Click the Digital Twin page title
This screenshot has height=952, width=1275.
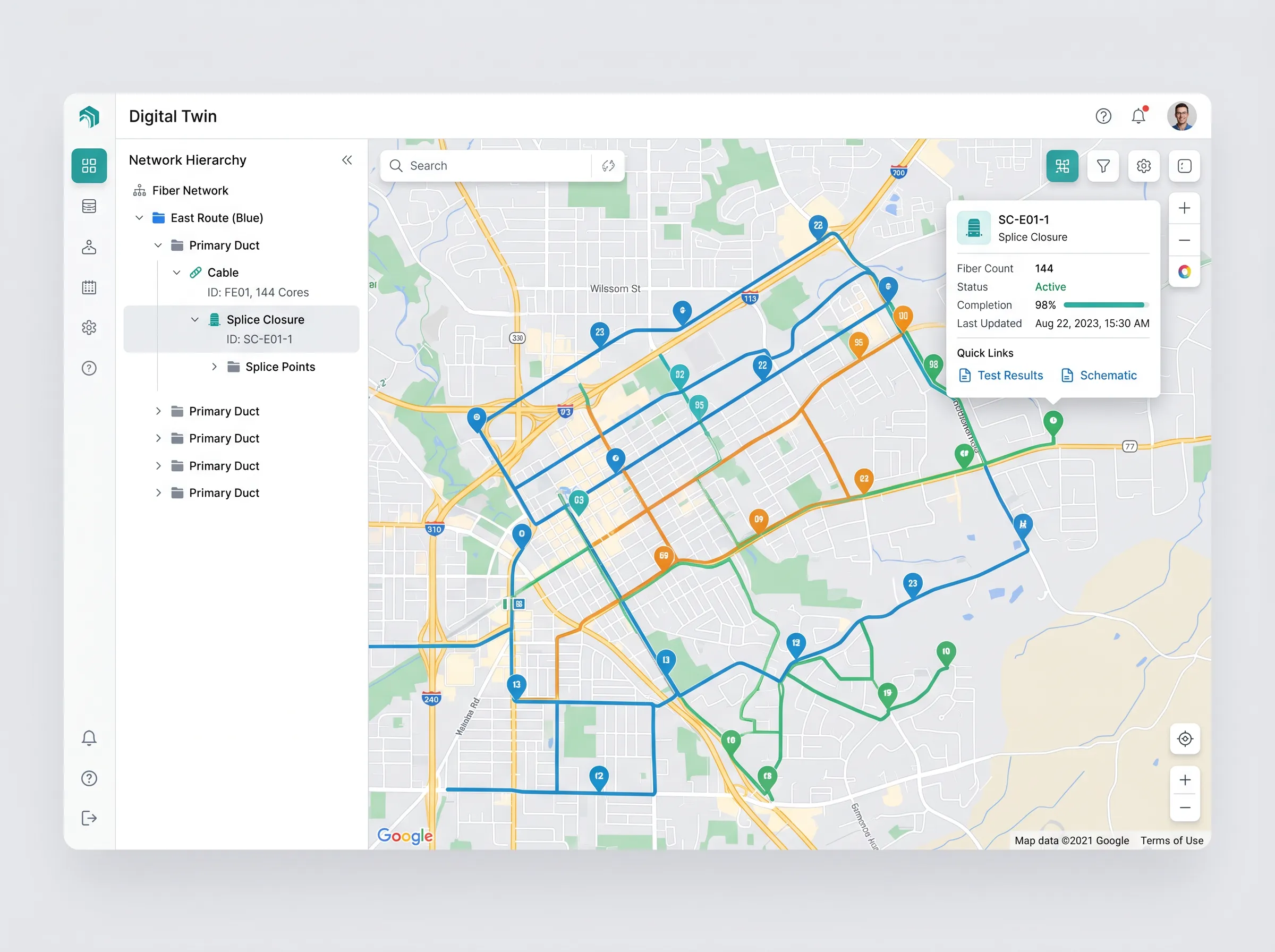[x=173, y=116]
